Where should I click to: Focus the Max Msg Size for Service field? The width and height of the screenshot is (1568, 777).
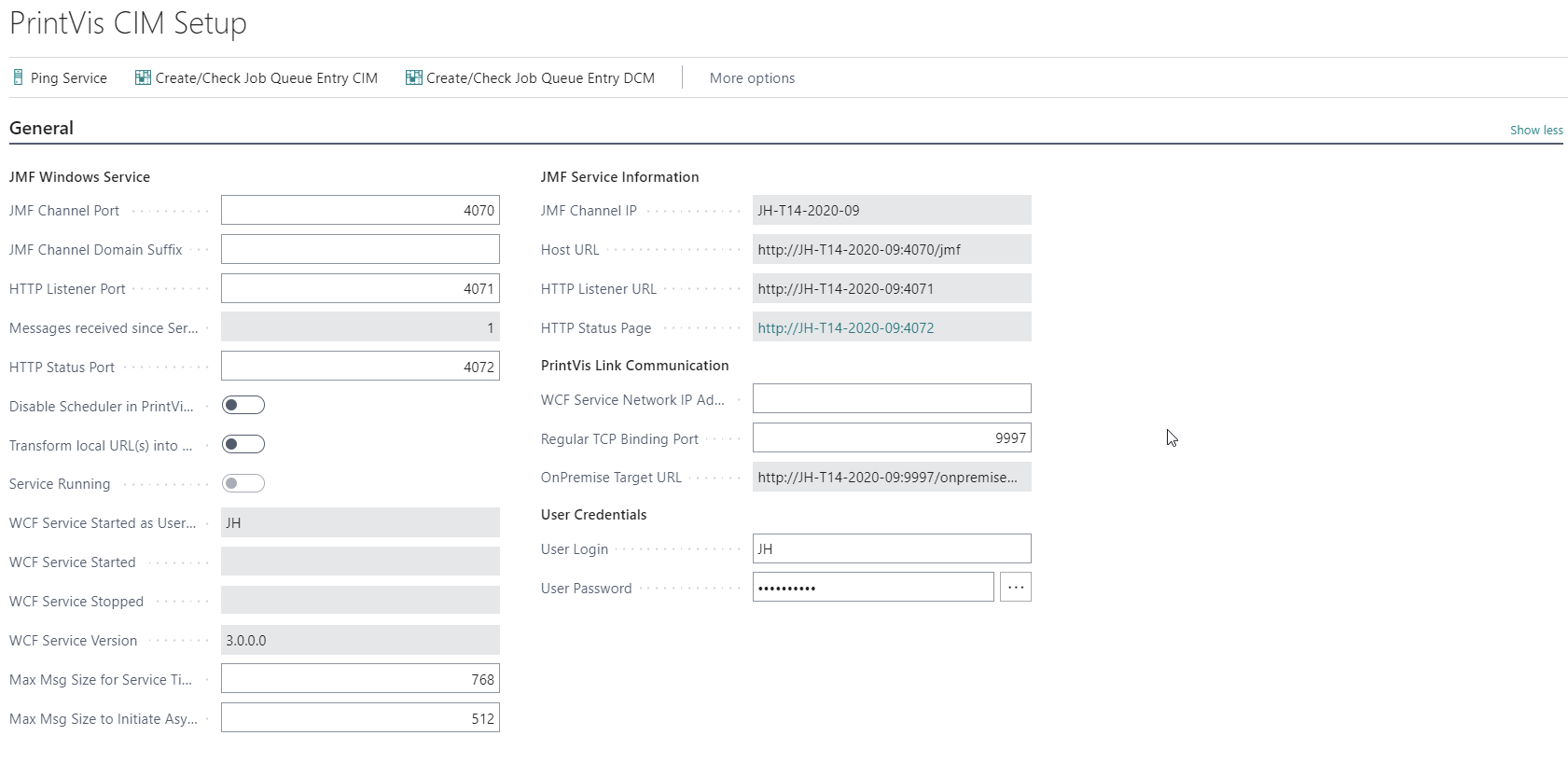tap(360, 679)
